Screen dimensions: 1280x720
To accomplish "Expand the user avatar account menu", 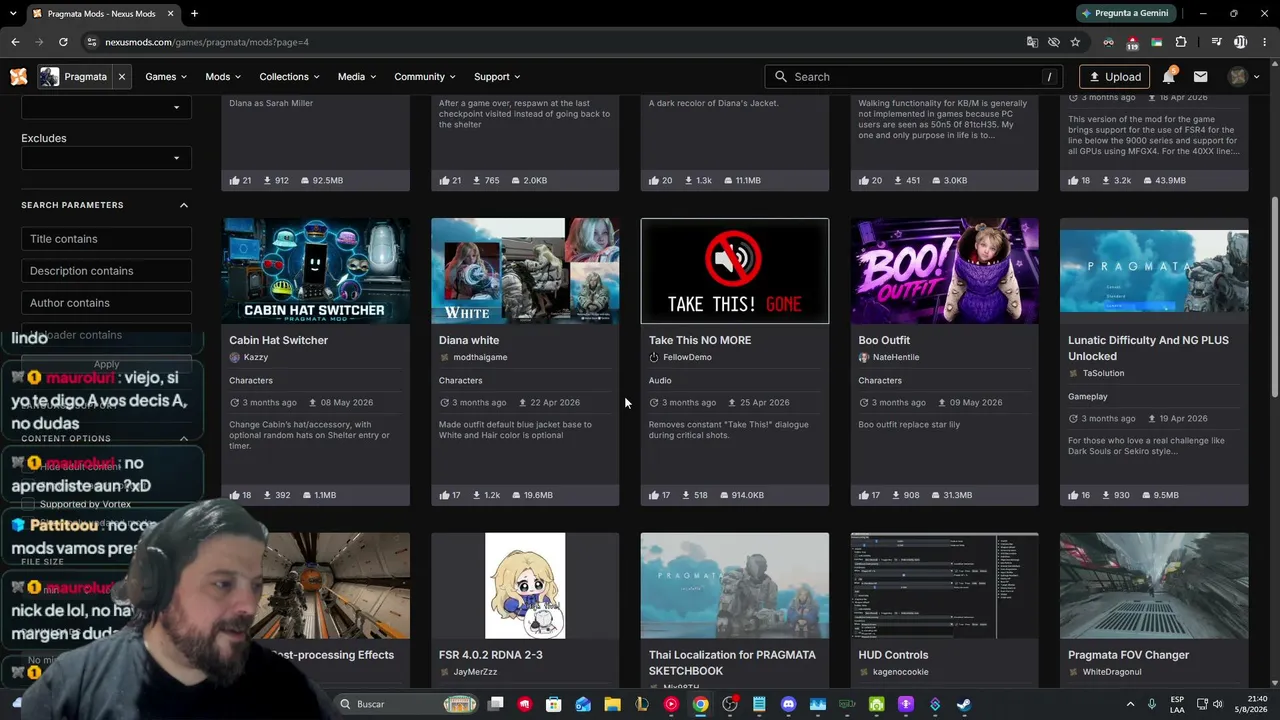I will coord(1244,77).
